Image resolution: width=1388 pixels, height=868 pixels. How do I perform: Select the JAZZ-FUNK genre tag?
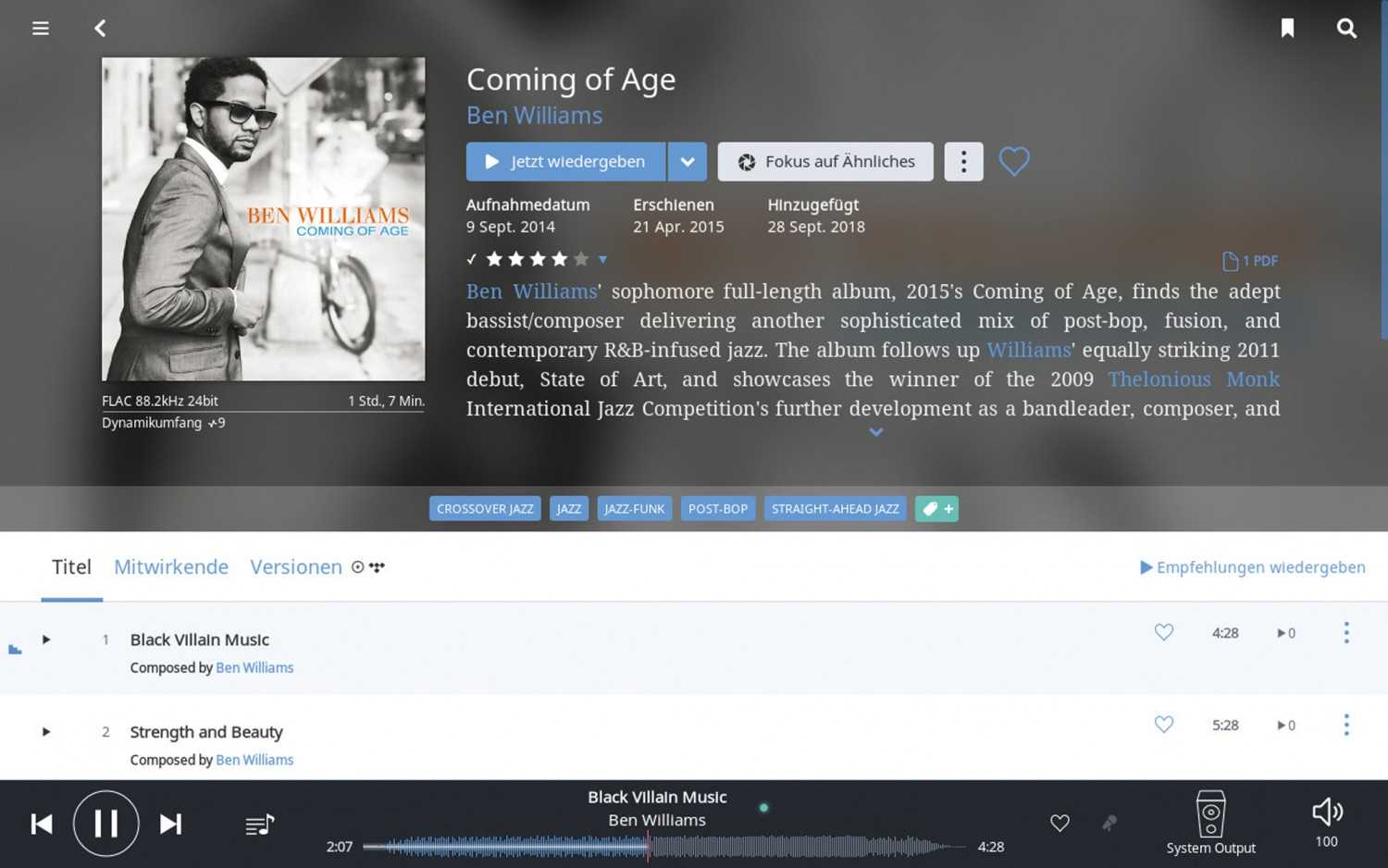(x=634, y=509)
